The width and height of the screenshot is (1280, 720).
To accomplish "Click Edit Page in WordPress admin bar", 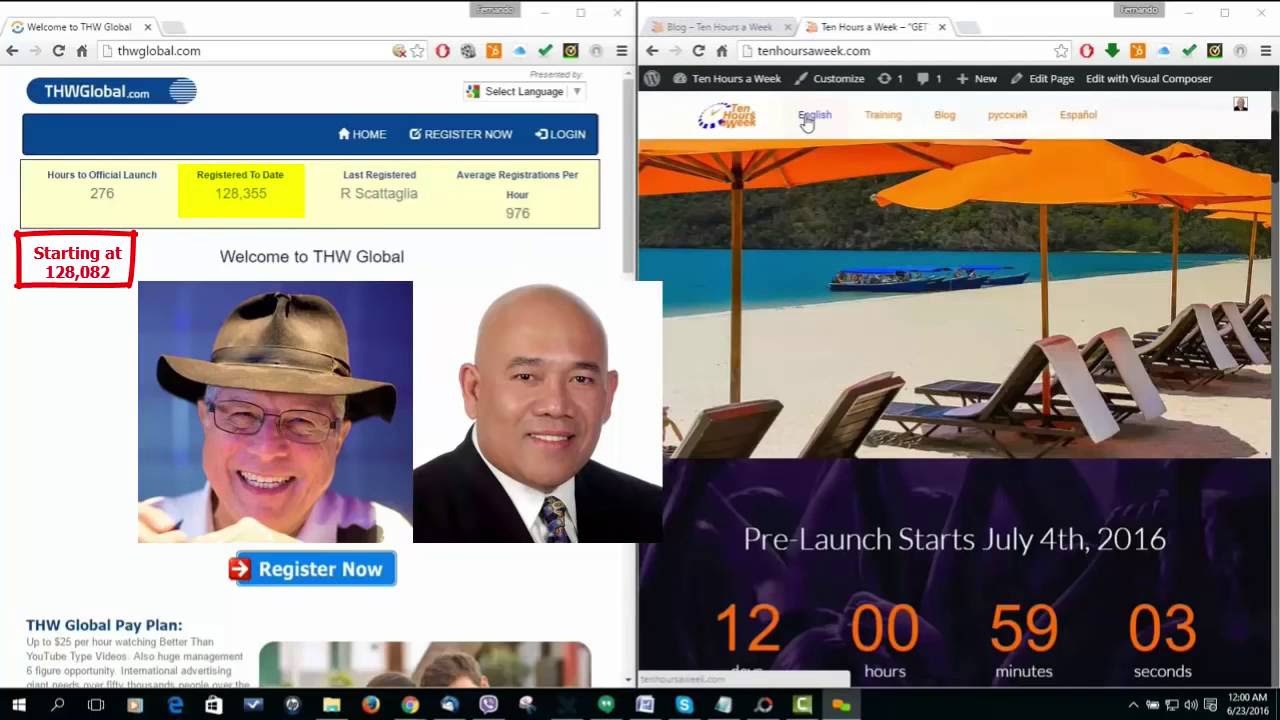I will [1042, 78].
